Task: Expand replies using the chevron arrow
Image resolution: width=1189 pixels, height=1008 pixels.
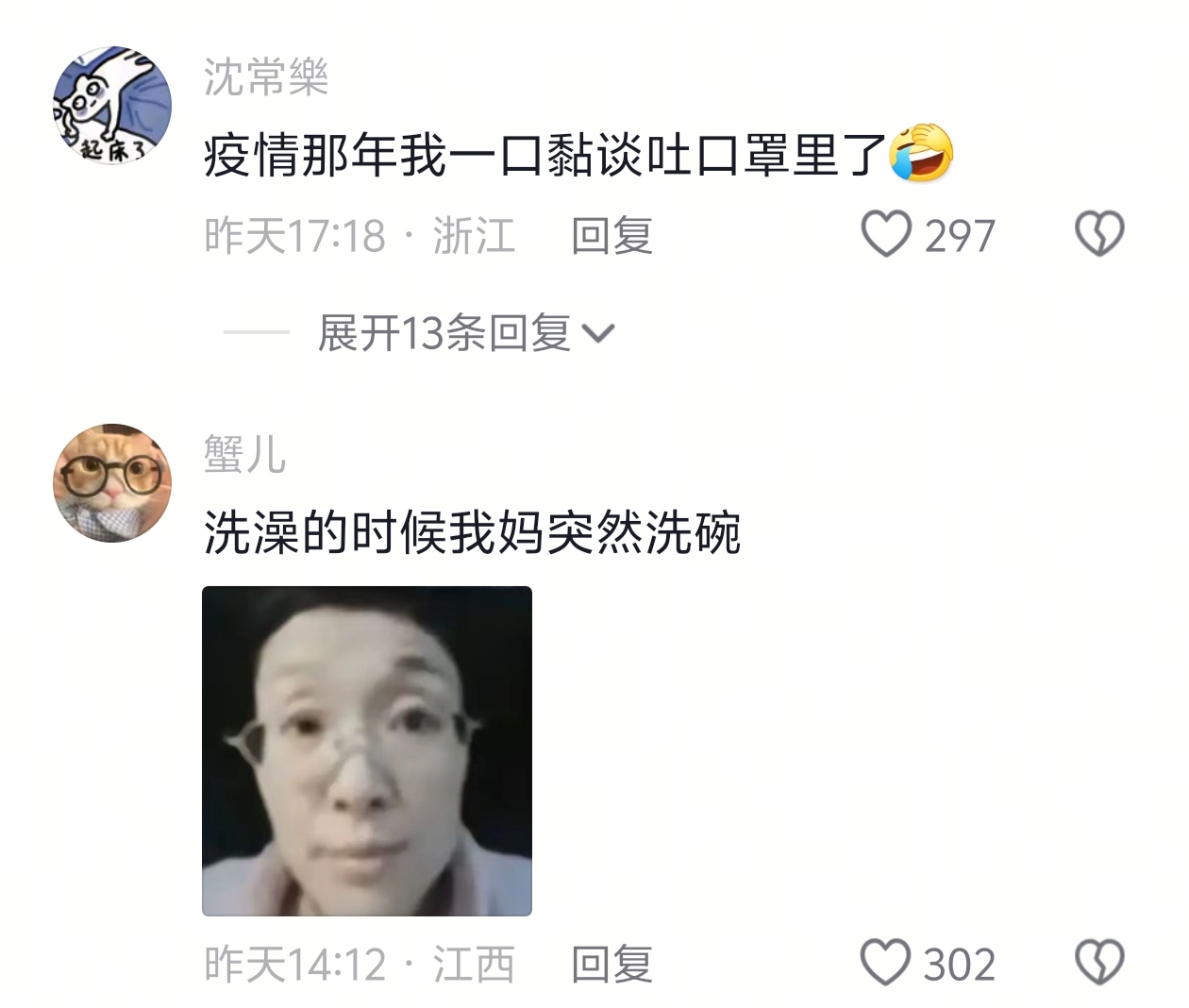Action: tap(598, 333)
